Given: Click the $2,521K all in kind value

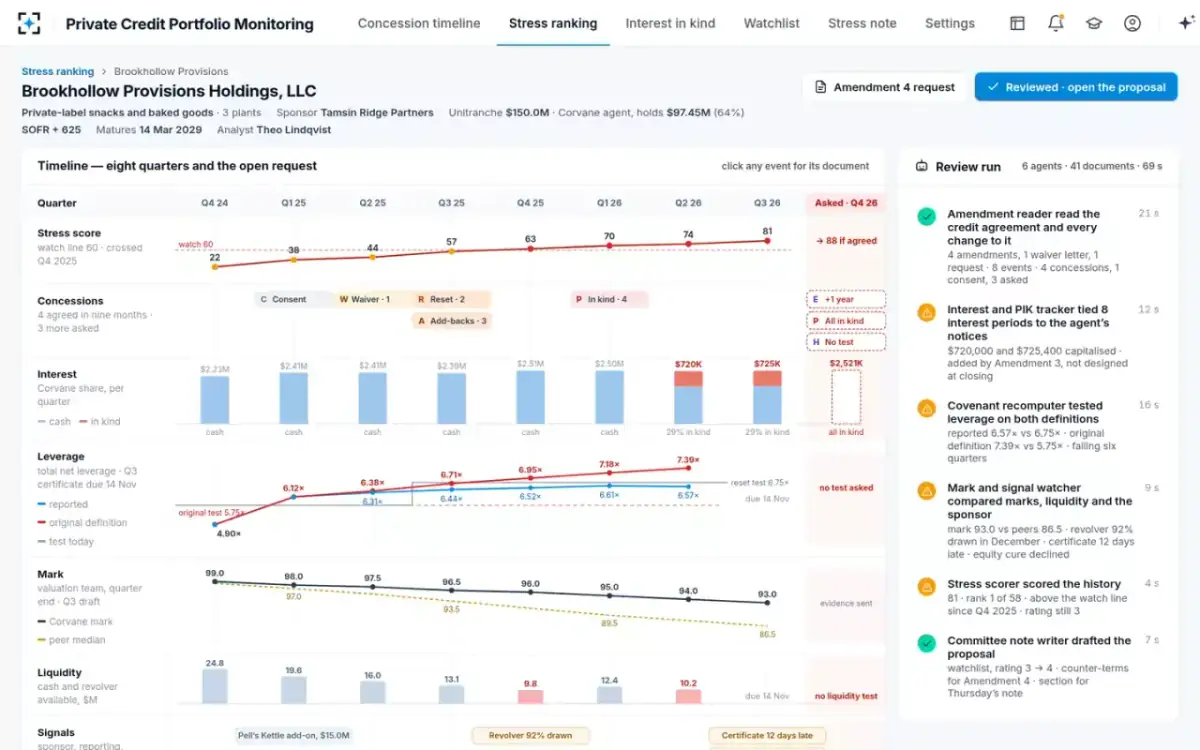Looking at the screenshot, I should point(846,364).
